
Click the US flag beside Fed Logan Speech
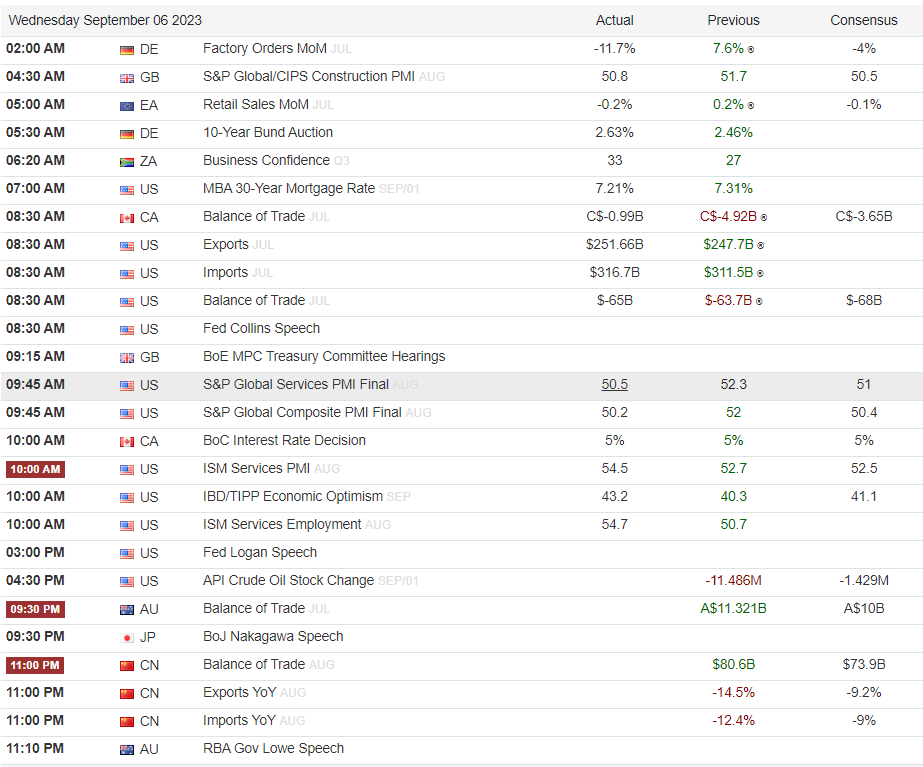(x=127, y=554)
